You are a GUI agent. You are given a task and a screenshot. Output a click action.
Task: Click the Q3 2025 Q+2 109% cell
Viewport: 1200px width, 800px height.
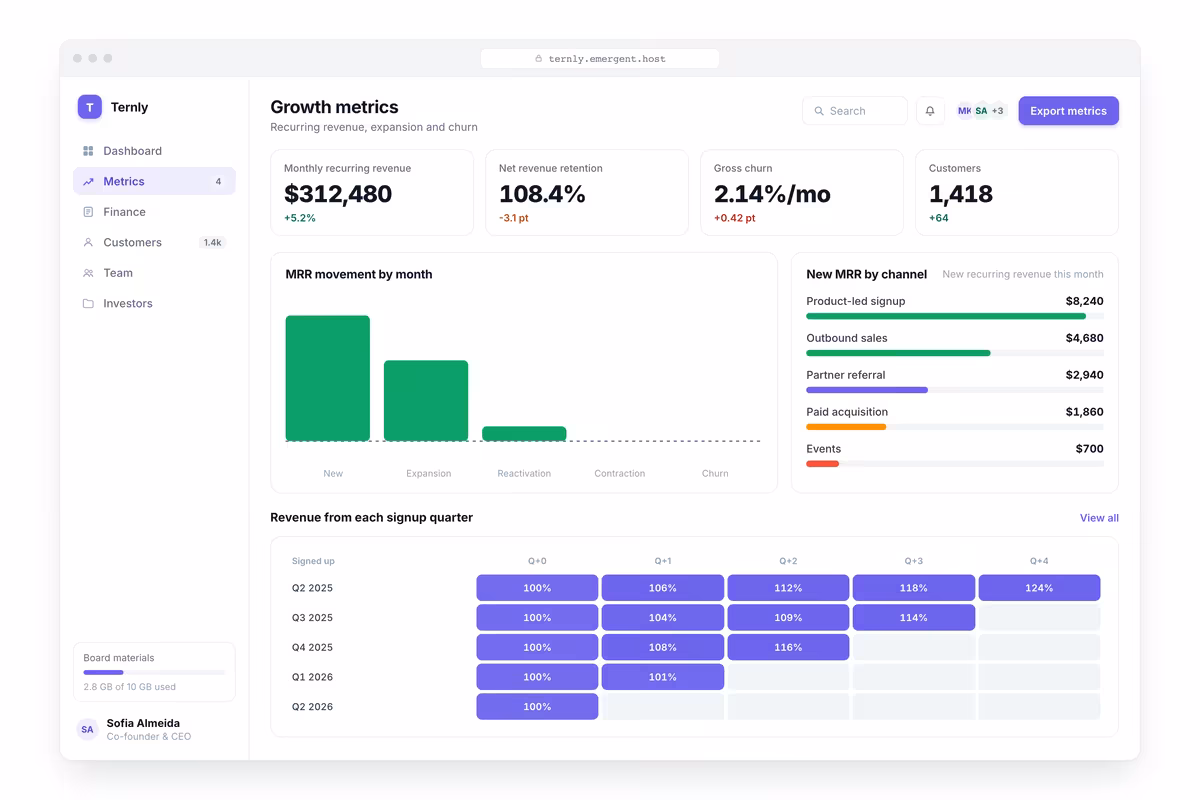click(788, 618)
